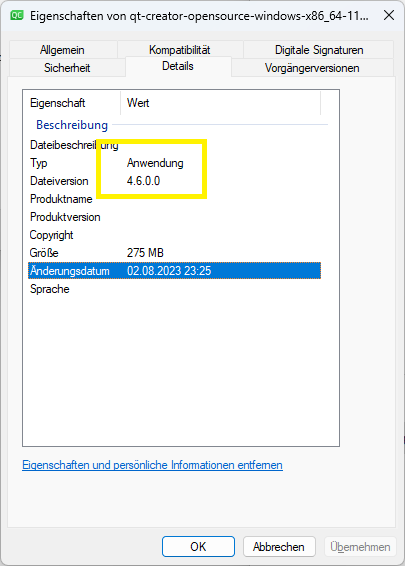Confirm with the OK button

pos(198,547)
